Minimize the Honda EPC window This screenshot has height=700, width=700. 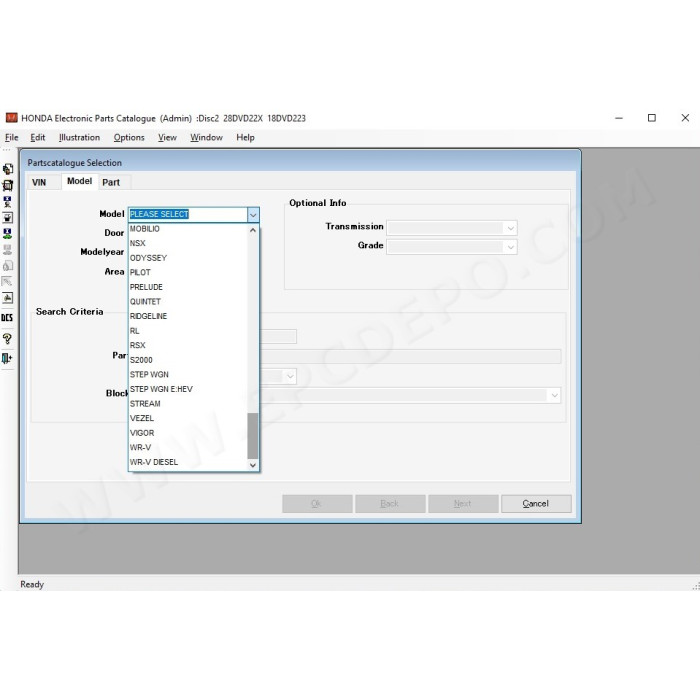pyautogui.click(x=619, y=118)
